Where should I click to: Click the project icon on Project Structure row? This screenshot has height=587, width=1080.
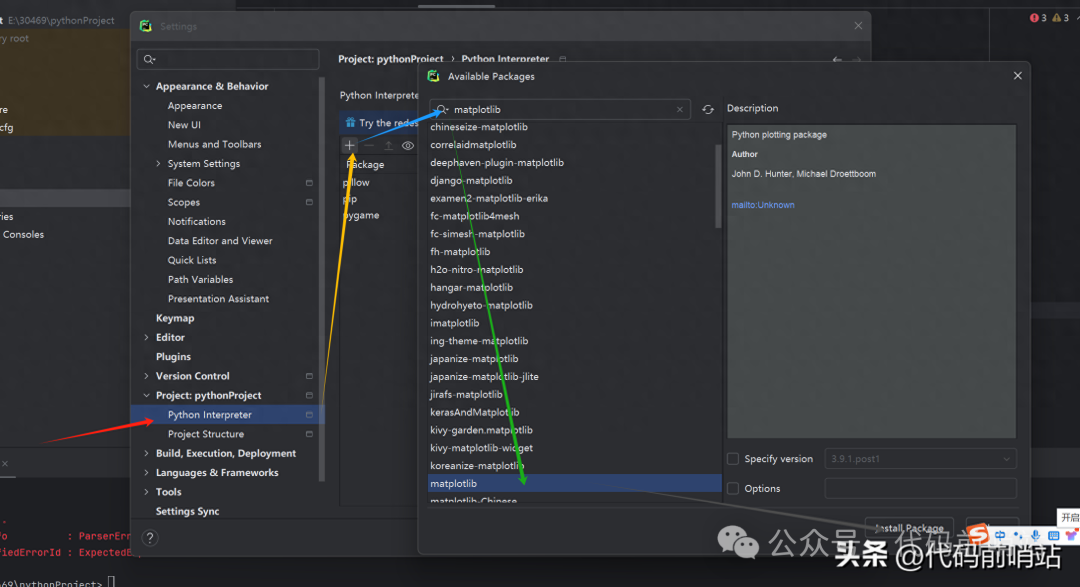pyautogui.click(x=309, y=434)
